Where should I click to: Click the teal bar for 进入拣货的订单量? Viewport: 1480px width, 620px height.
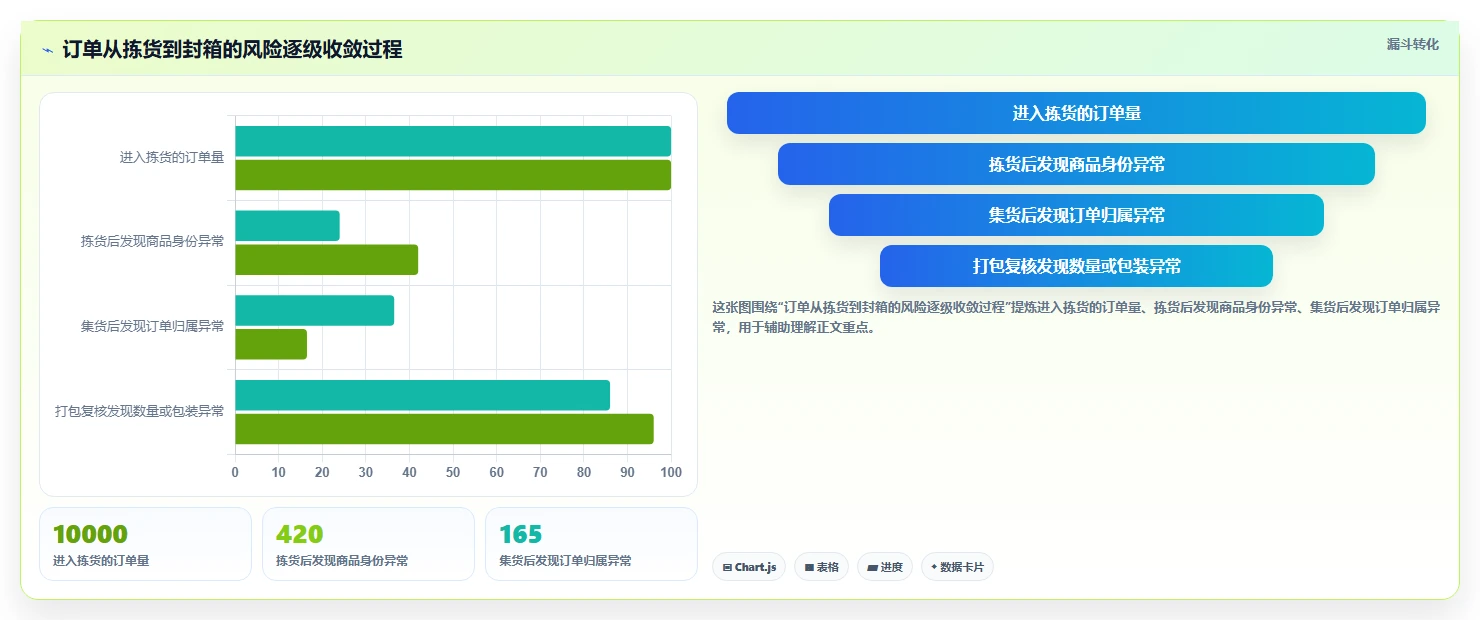point(453,141)
